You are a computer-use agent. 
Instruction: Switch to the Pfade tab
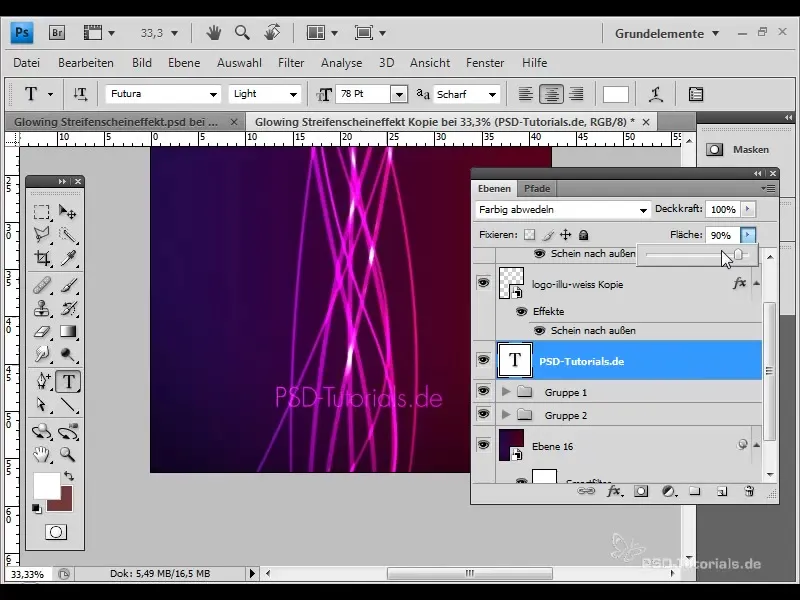[537, 189]
